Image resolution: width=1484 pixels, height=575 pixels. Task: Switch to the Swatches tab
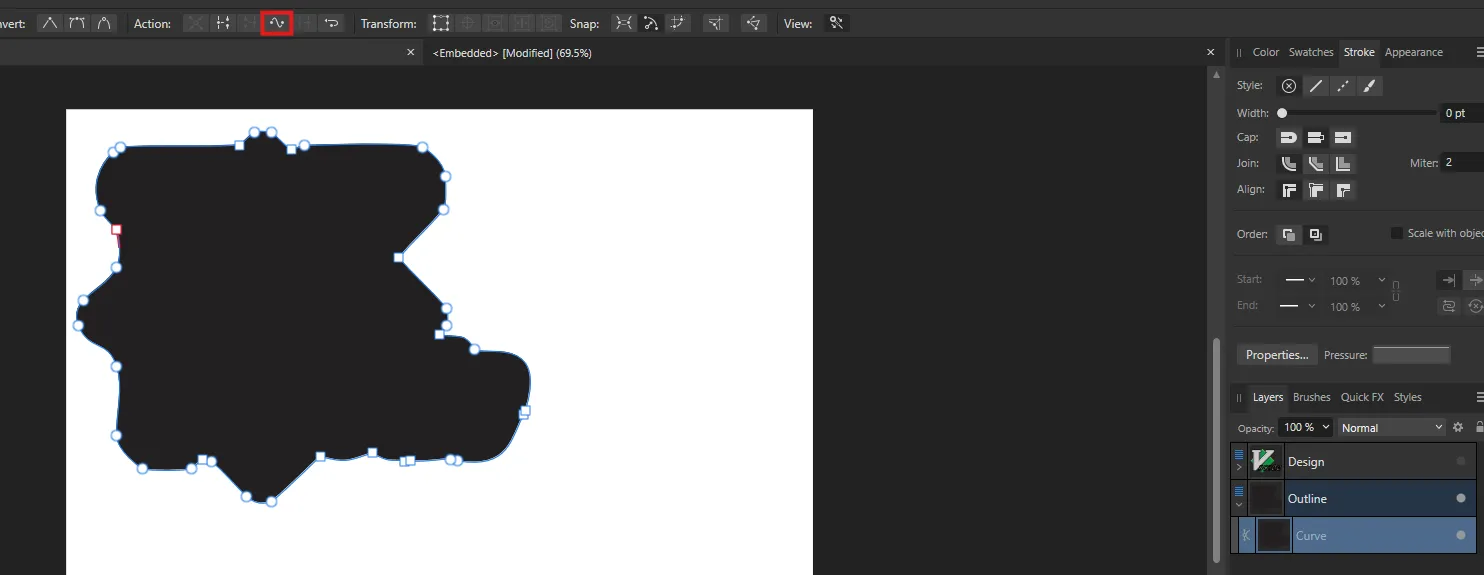tap(1310, 52)
